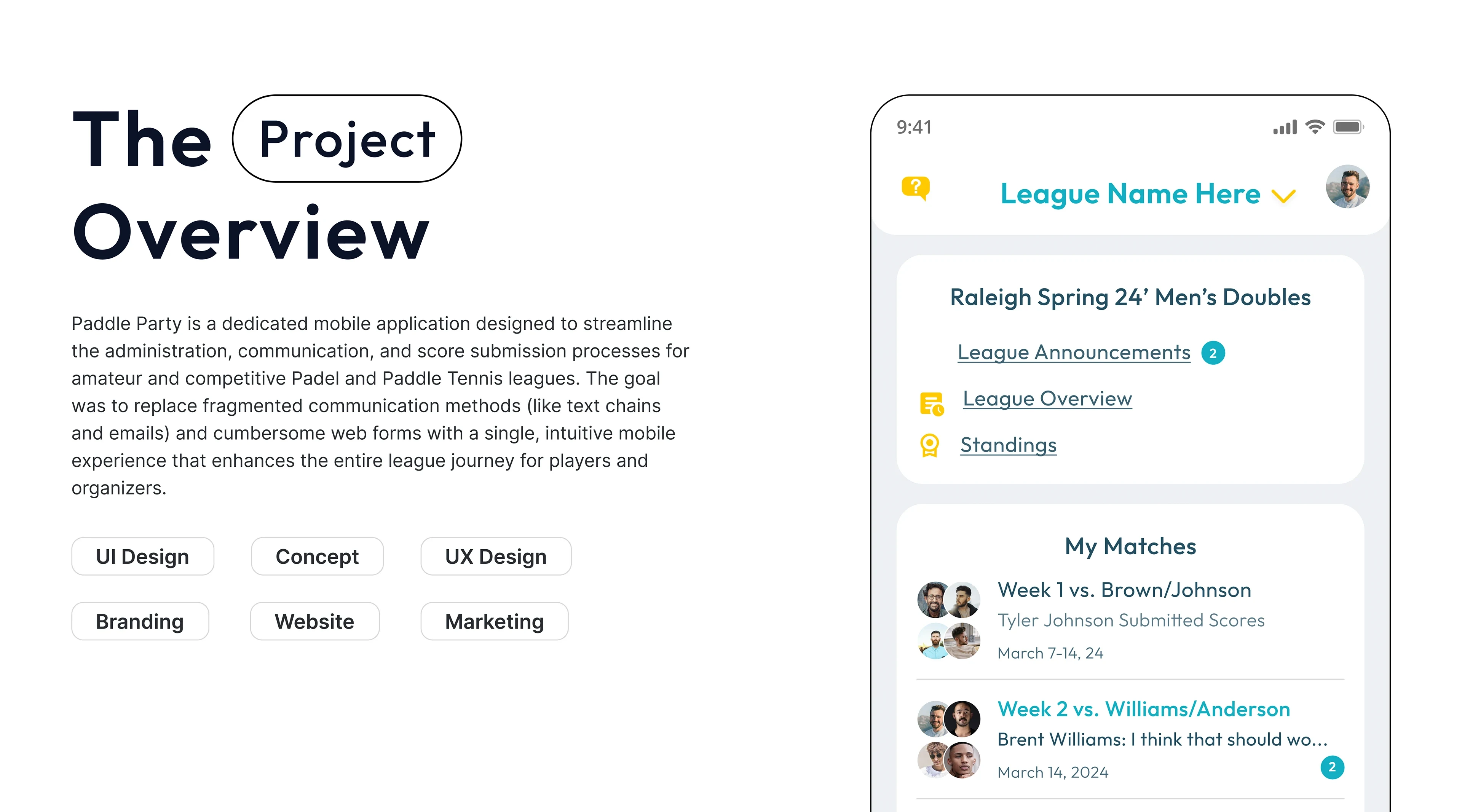Open the League Overview link
1462x812 pixels.
point(1047,399)
